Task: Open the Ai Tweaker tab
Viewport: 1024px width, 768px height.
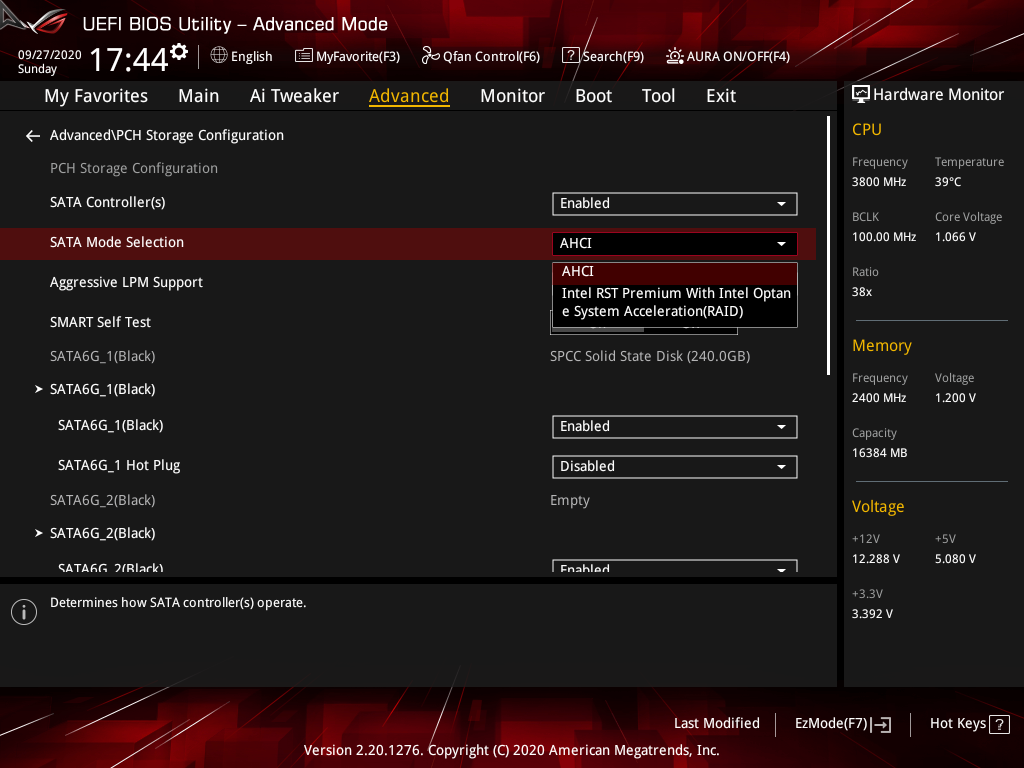Action: click(294, 96)
